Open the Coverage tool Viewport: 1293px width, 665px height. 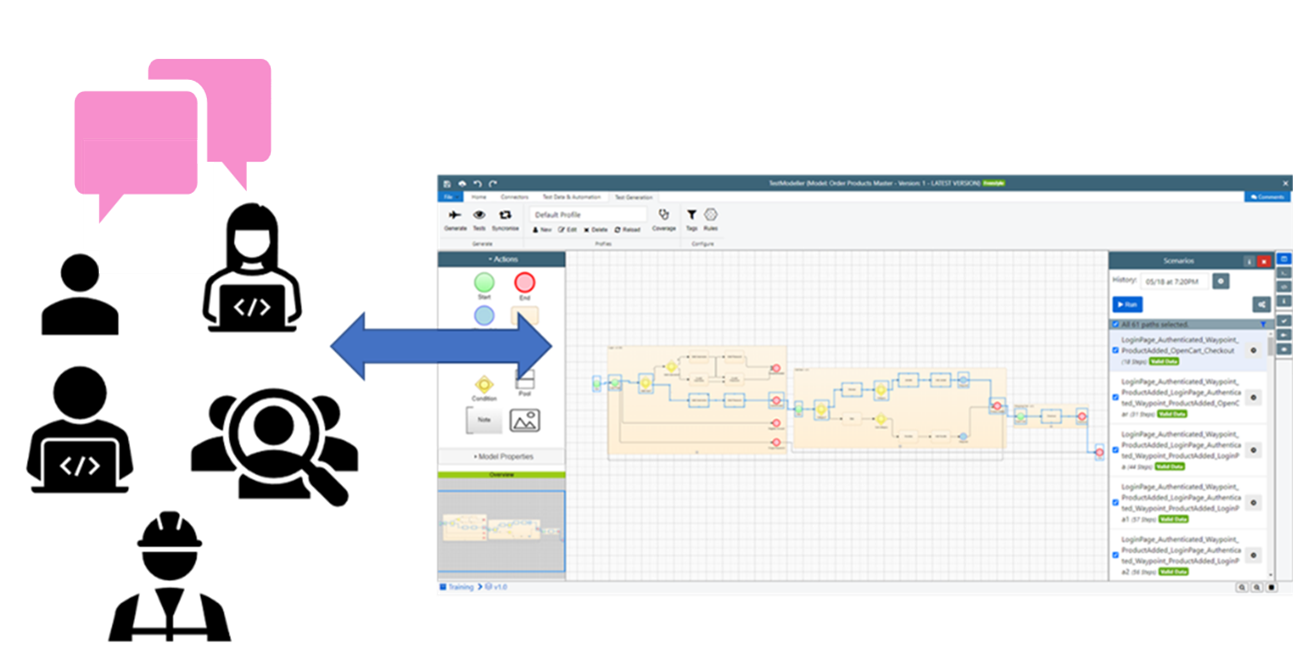coord(663,216)
